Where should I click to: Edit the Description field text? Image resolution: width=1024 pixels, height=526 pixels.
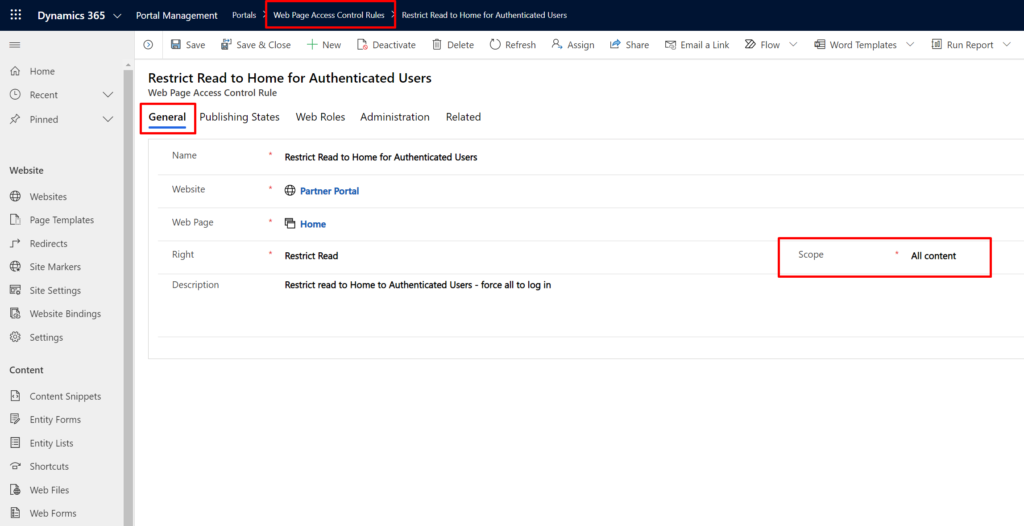click(418, 285)
